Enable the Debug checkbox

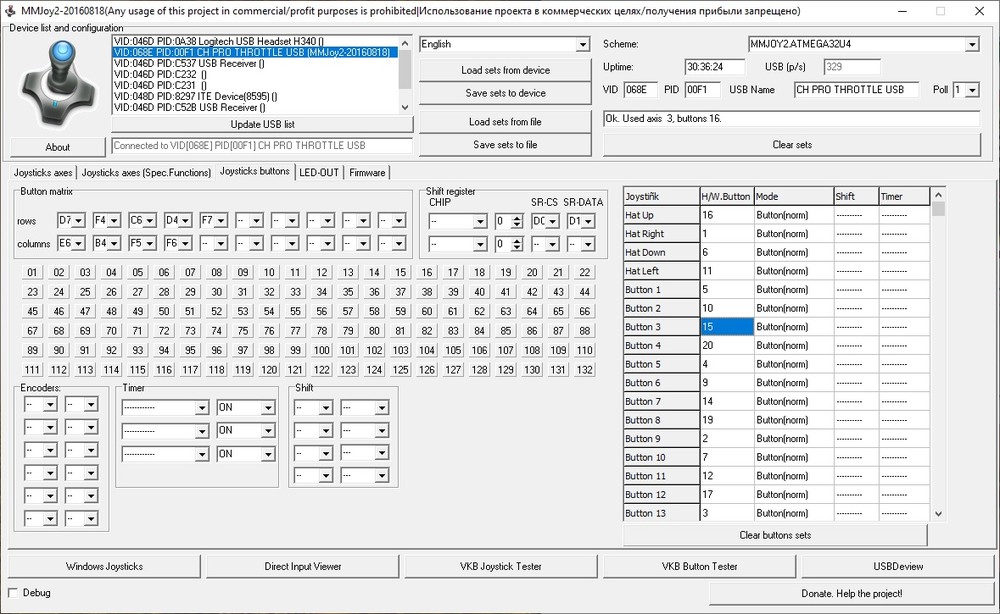(14, 592)
